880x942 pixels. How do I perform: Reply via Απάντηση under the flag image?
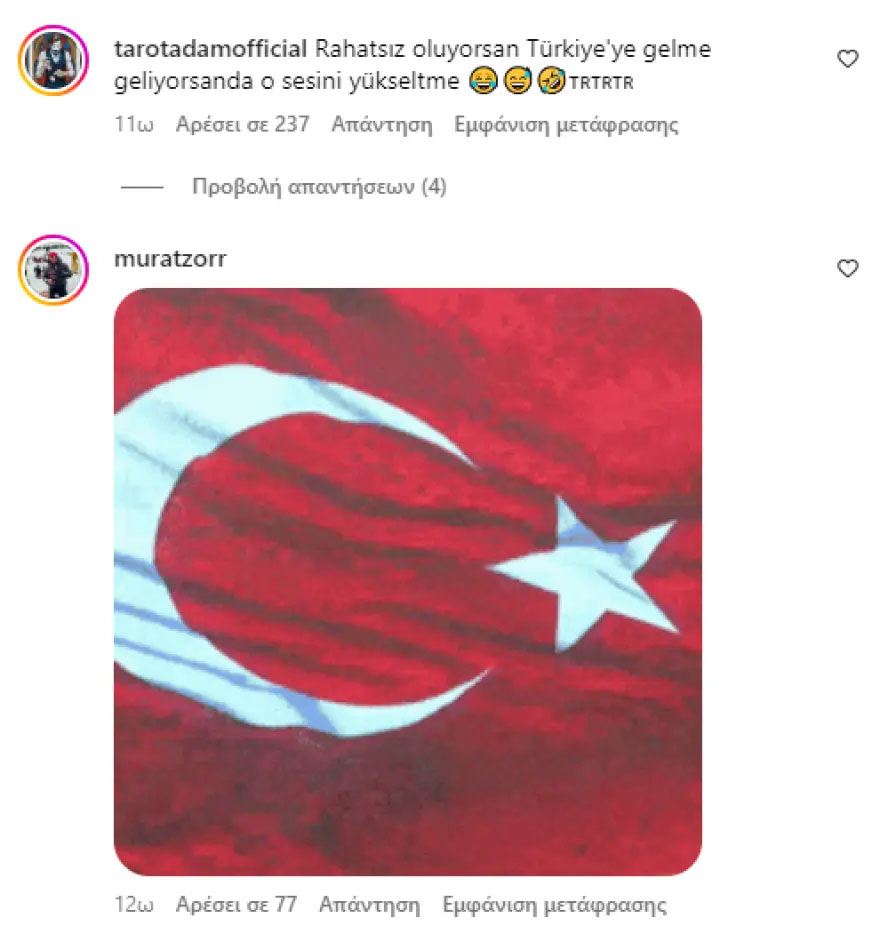coord(369,904)
